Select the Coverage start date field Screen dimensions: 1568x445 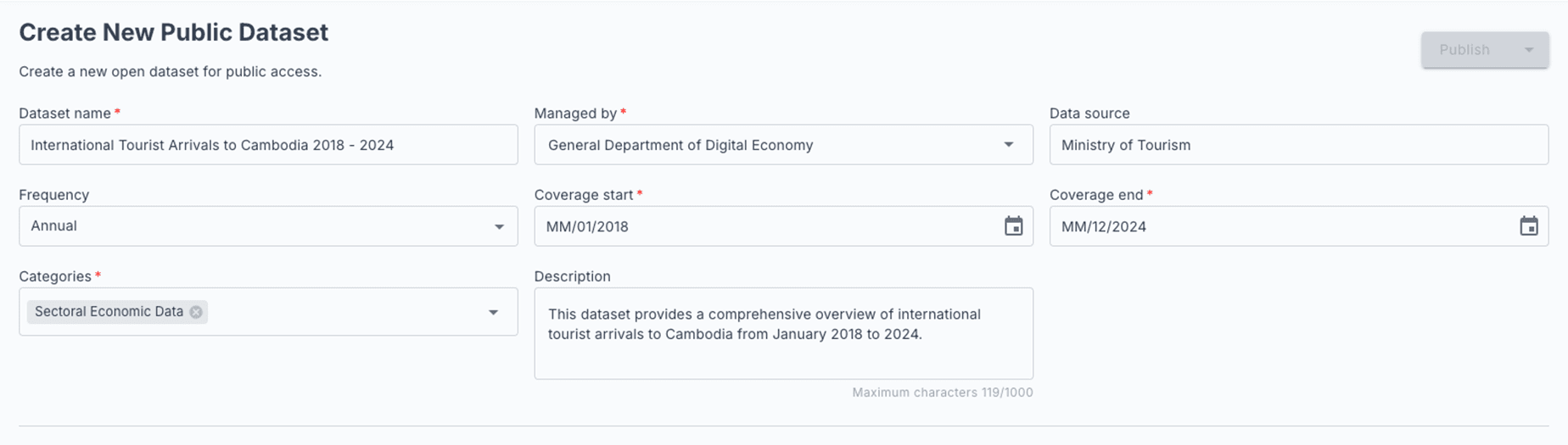783,226
